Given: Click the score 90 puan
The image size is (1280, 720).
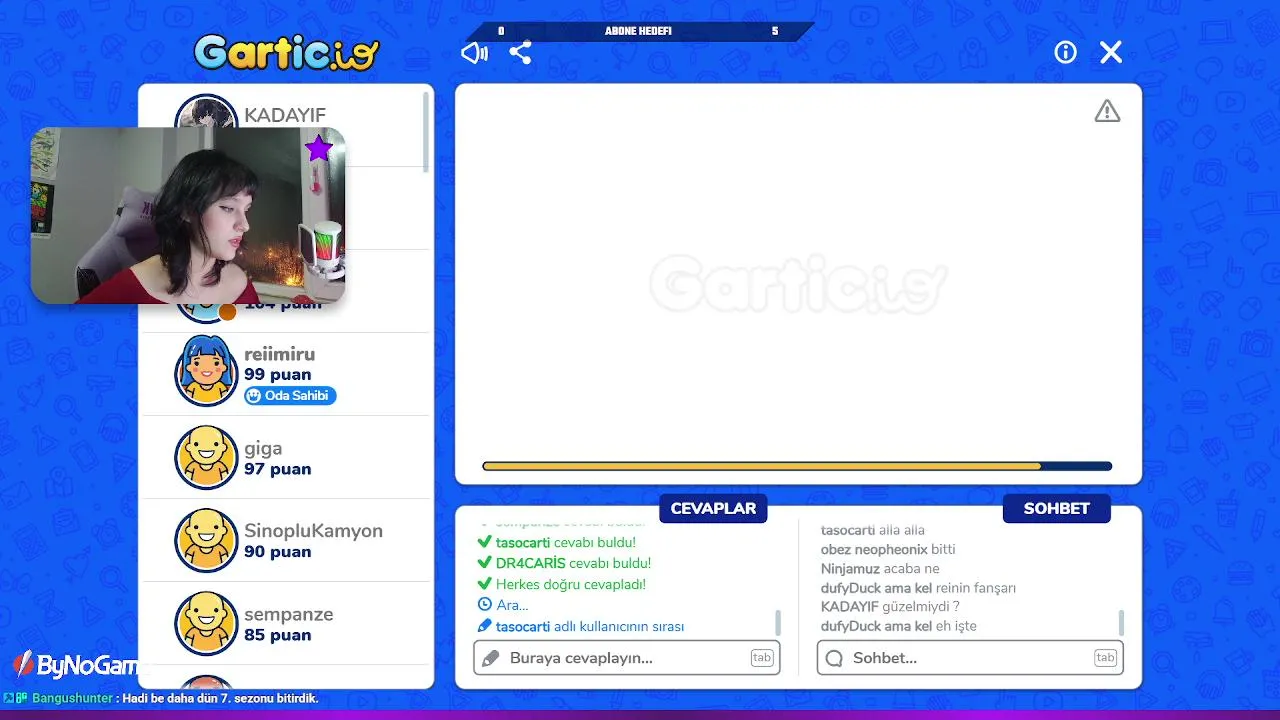Looking at the screenshot, I should point(278,552).
